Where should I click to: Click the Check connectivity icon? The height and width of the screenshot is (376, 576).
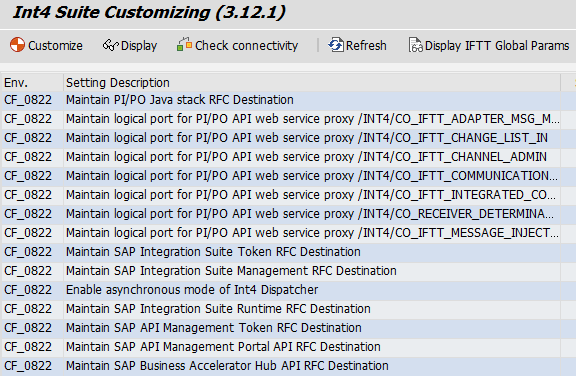pos(184,44)
